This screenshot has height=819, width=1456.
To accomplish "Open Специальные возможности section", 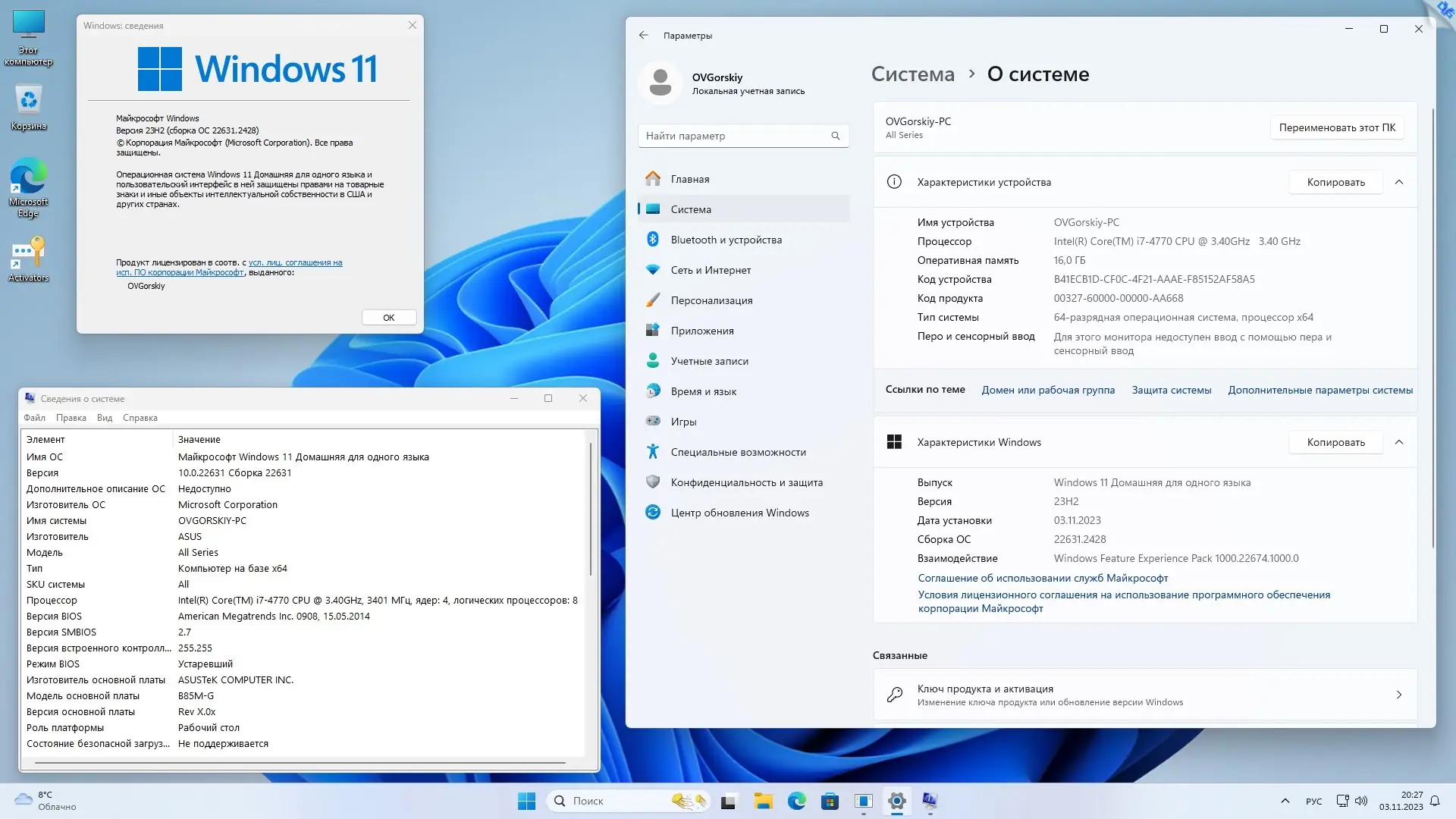I will [738, 452].
